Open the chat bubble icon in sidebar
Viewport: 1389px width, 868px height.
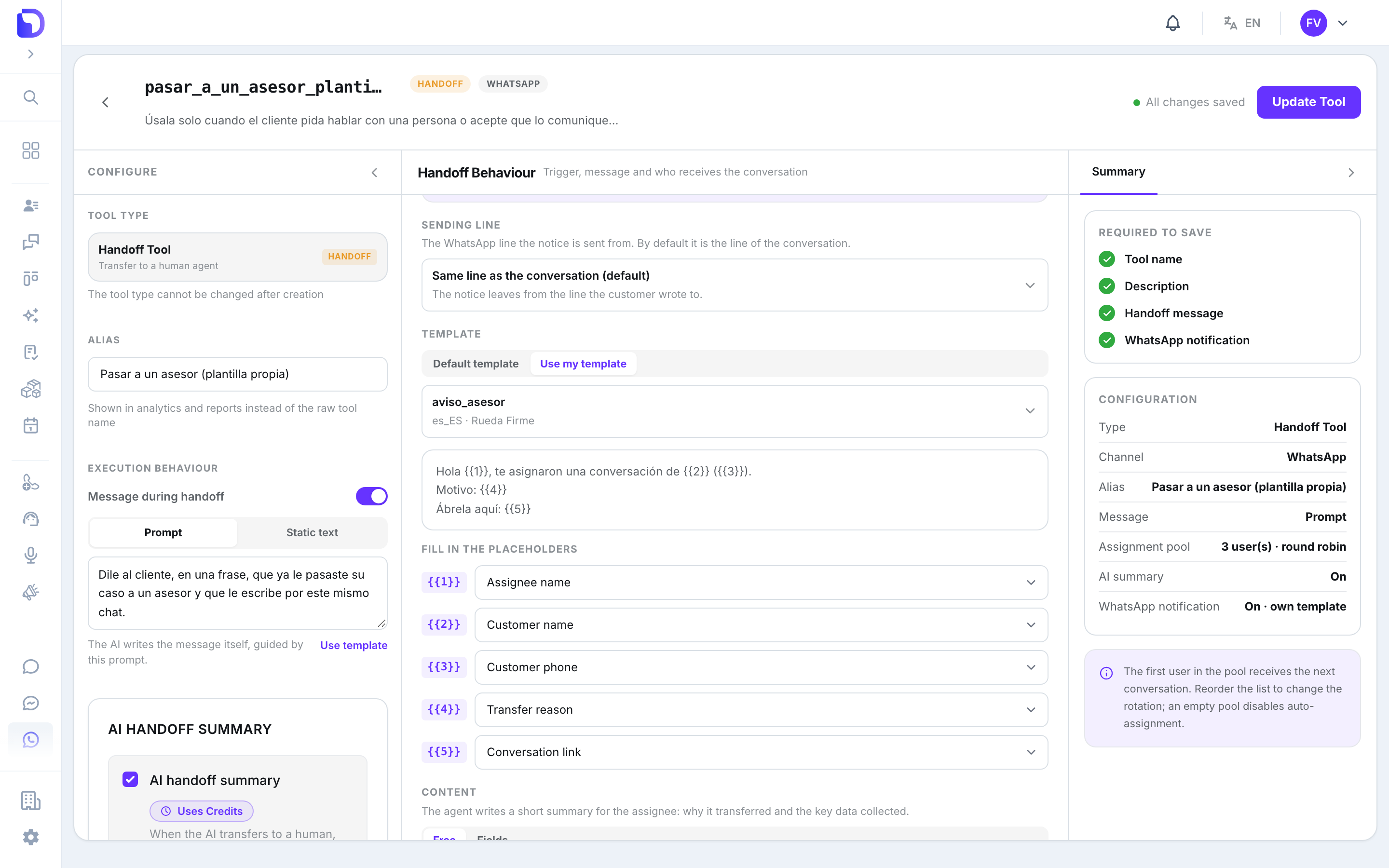[x=30, y=666]
